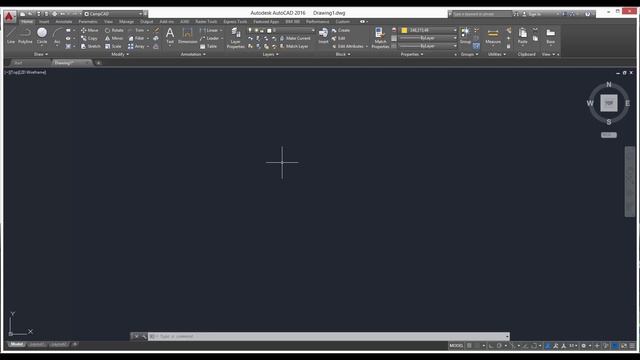Click the yellow color swatch in Properties

point(404,30)
